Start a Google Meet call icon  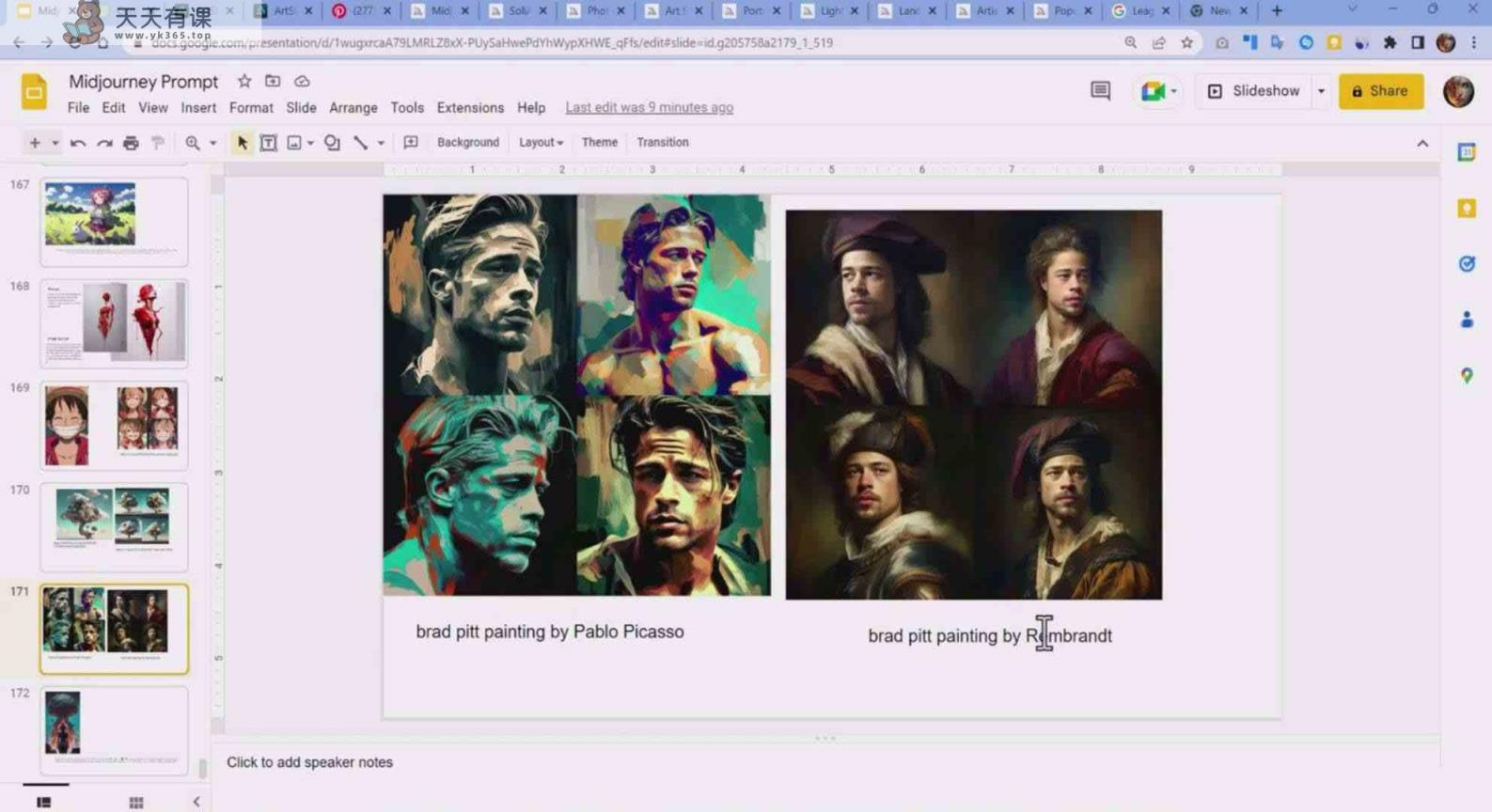click(1153, 91)
